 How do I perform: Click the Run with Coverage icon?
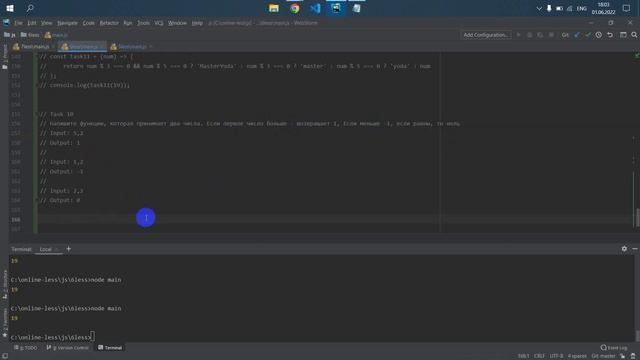(x=540, y=35)
